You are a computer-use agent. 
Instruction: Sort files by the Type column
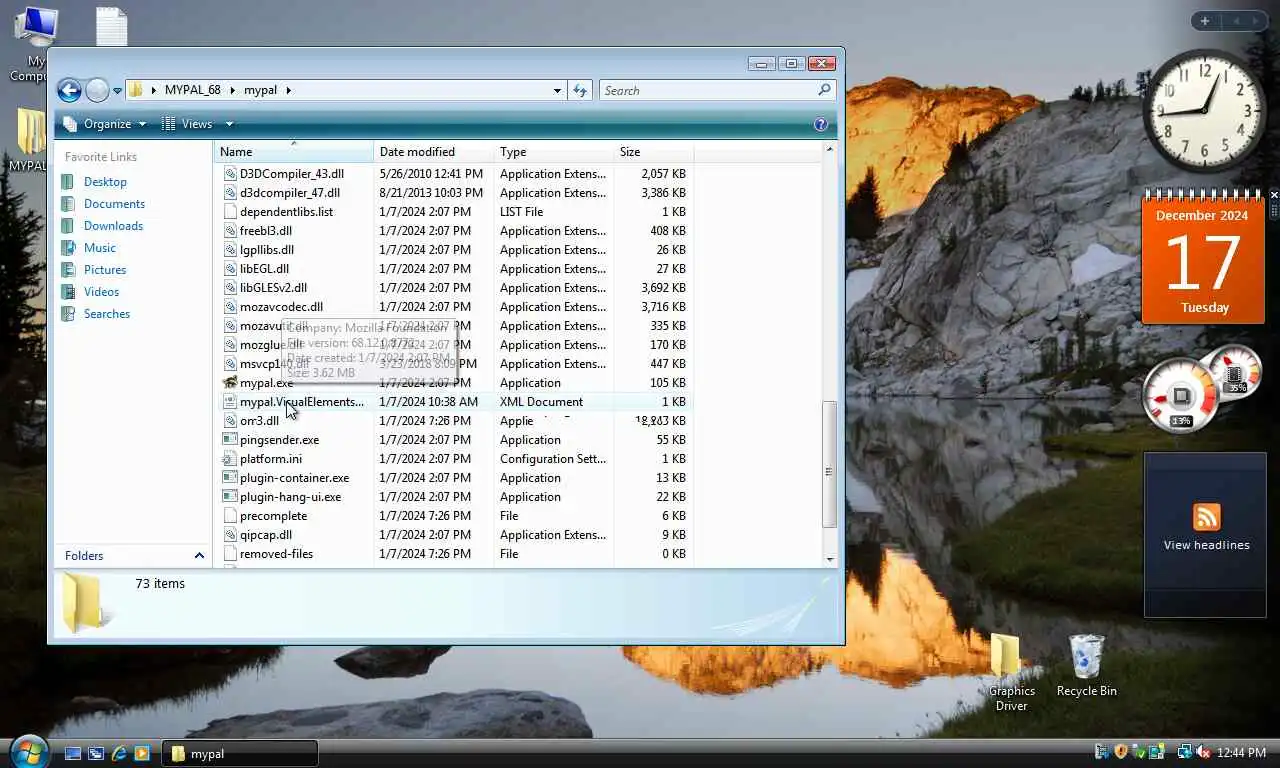(x=554, y=152)
